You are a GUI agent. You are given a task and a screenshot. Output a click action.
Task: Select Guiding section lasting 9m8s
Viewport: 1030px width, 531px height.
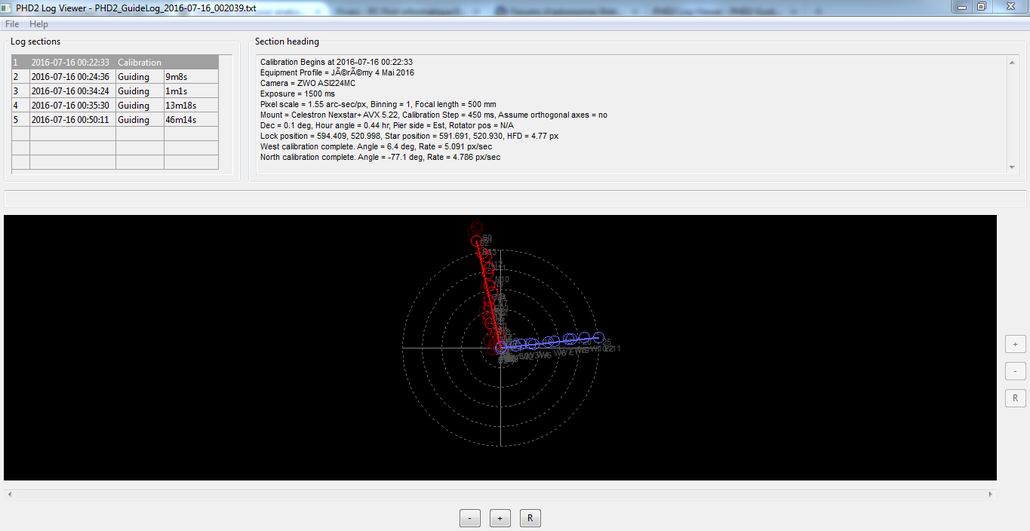[x=115, y=76]
